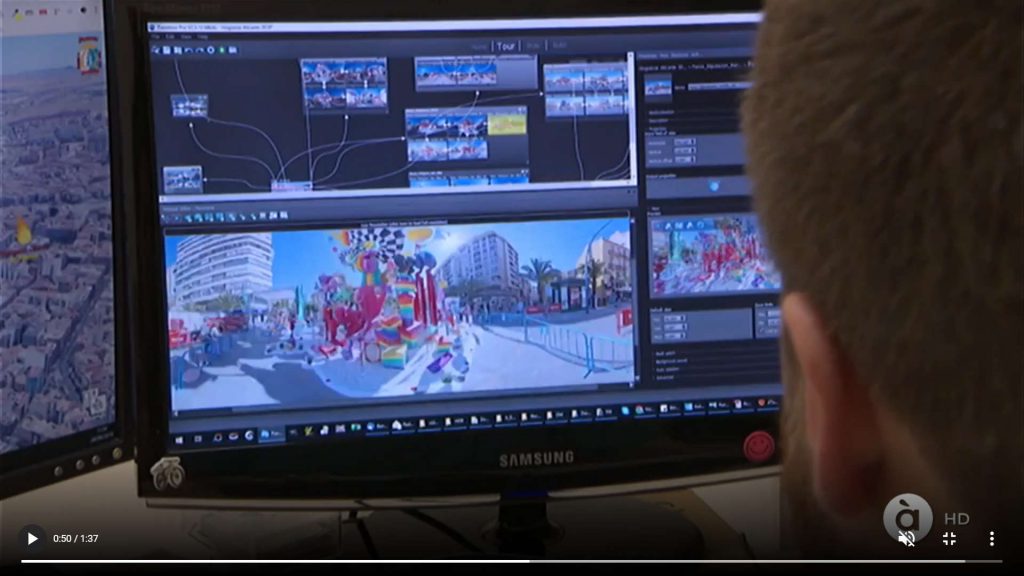
Task: Click the small preview thumbnail in the right panel
Action: 658,88
